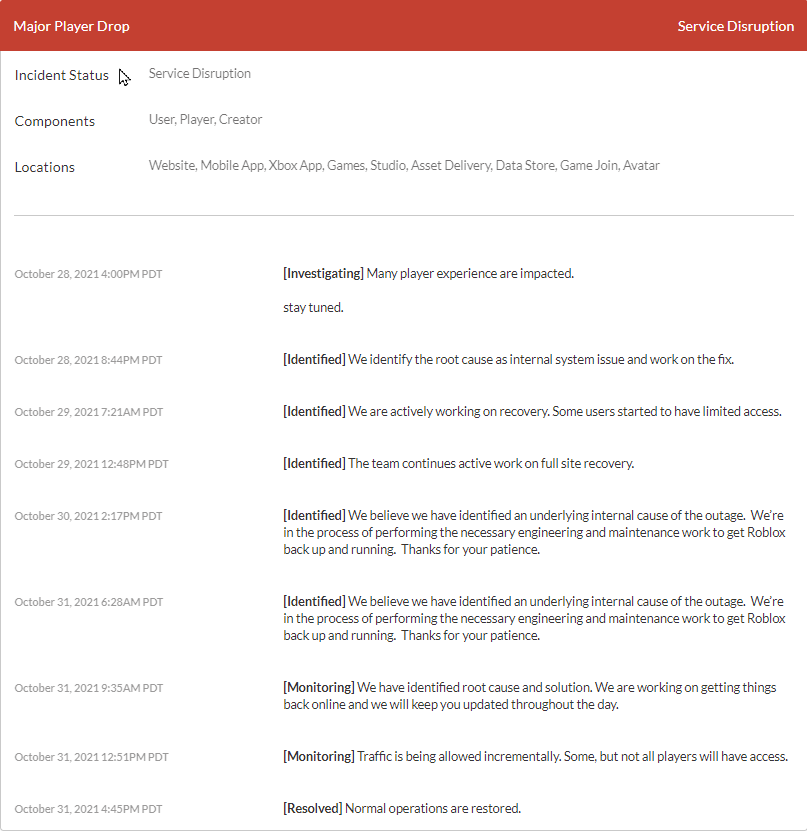Screen dimensions: 807x831
Task: Click the grey "Service Disruption" status value
Action: point(200,73)
